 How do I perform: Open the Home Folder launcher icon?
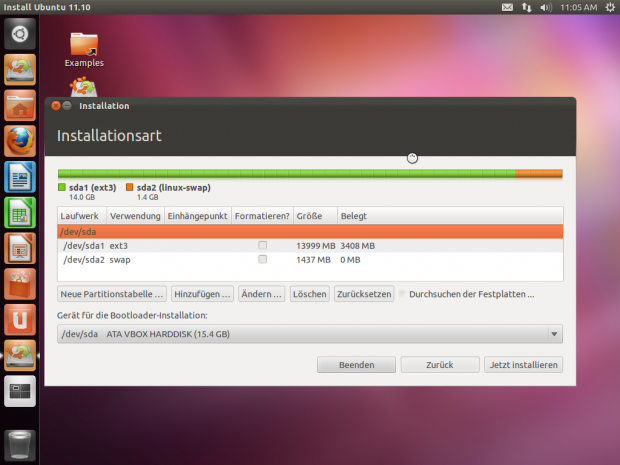20,106
